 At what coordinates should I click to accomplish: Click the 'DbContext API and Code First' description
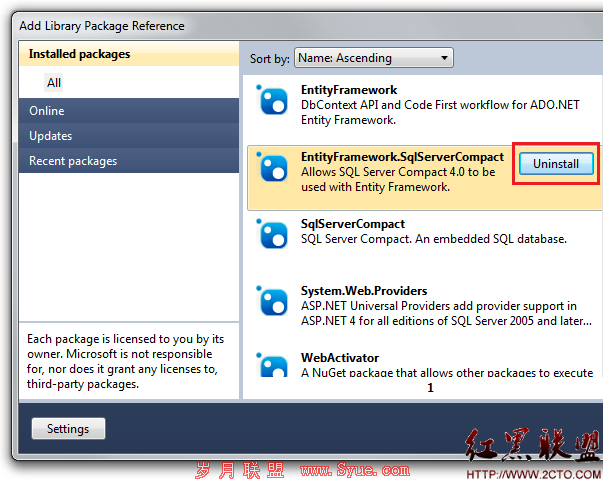pyautogui.click(x=440, y=112)
